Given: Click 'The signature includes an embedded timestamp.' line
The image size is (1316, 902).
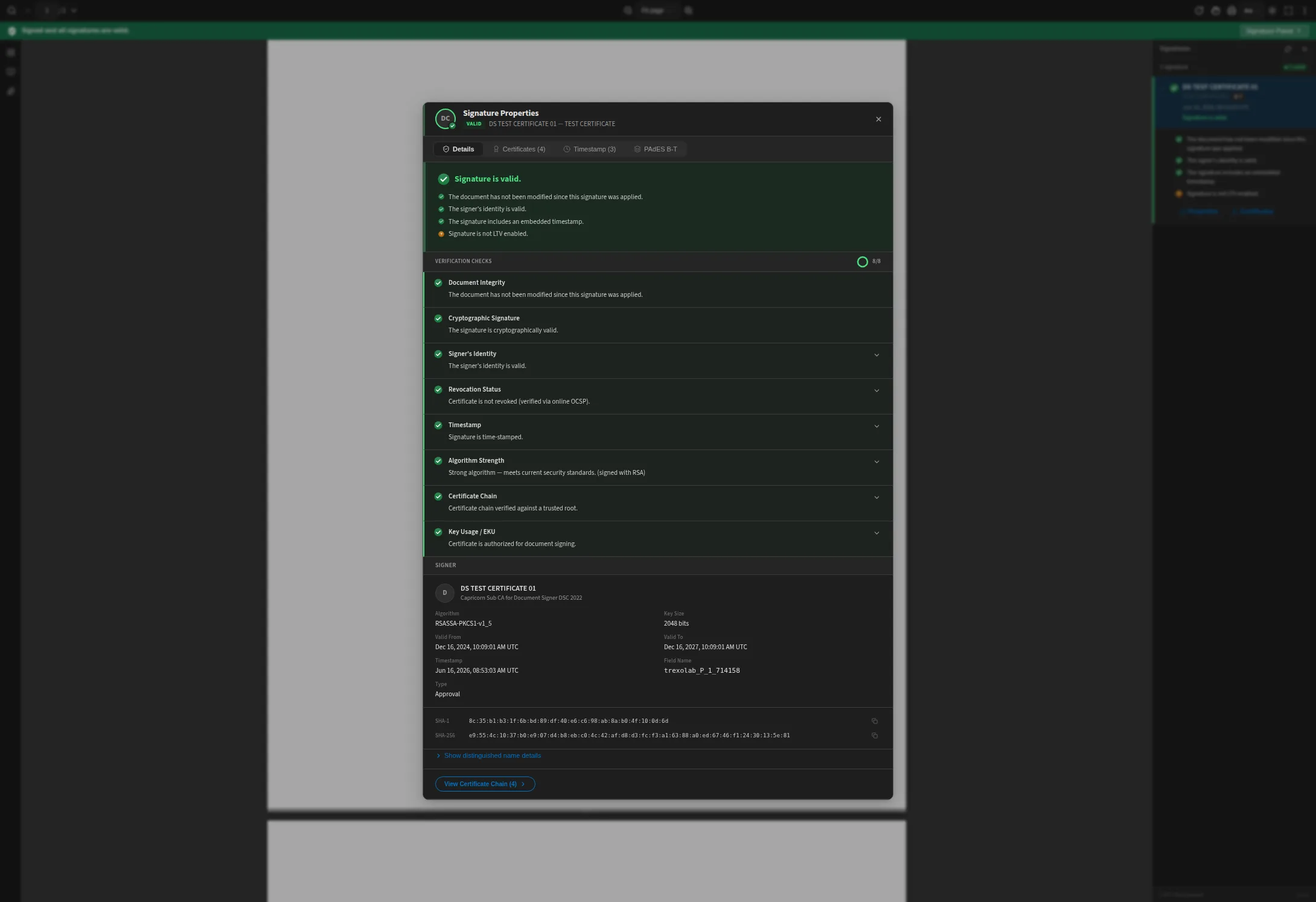Looking at the screenshot, I should point(516,221).
